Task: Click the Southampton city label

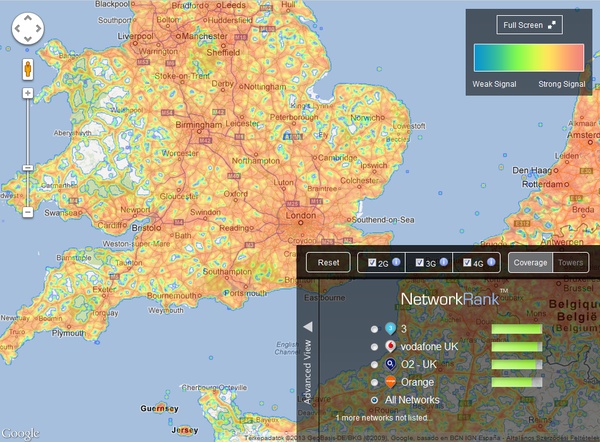Action: coord(227,272)
